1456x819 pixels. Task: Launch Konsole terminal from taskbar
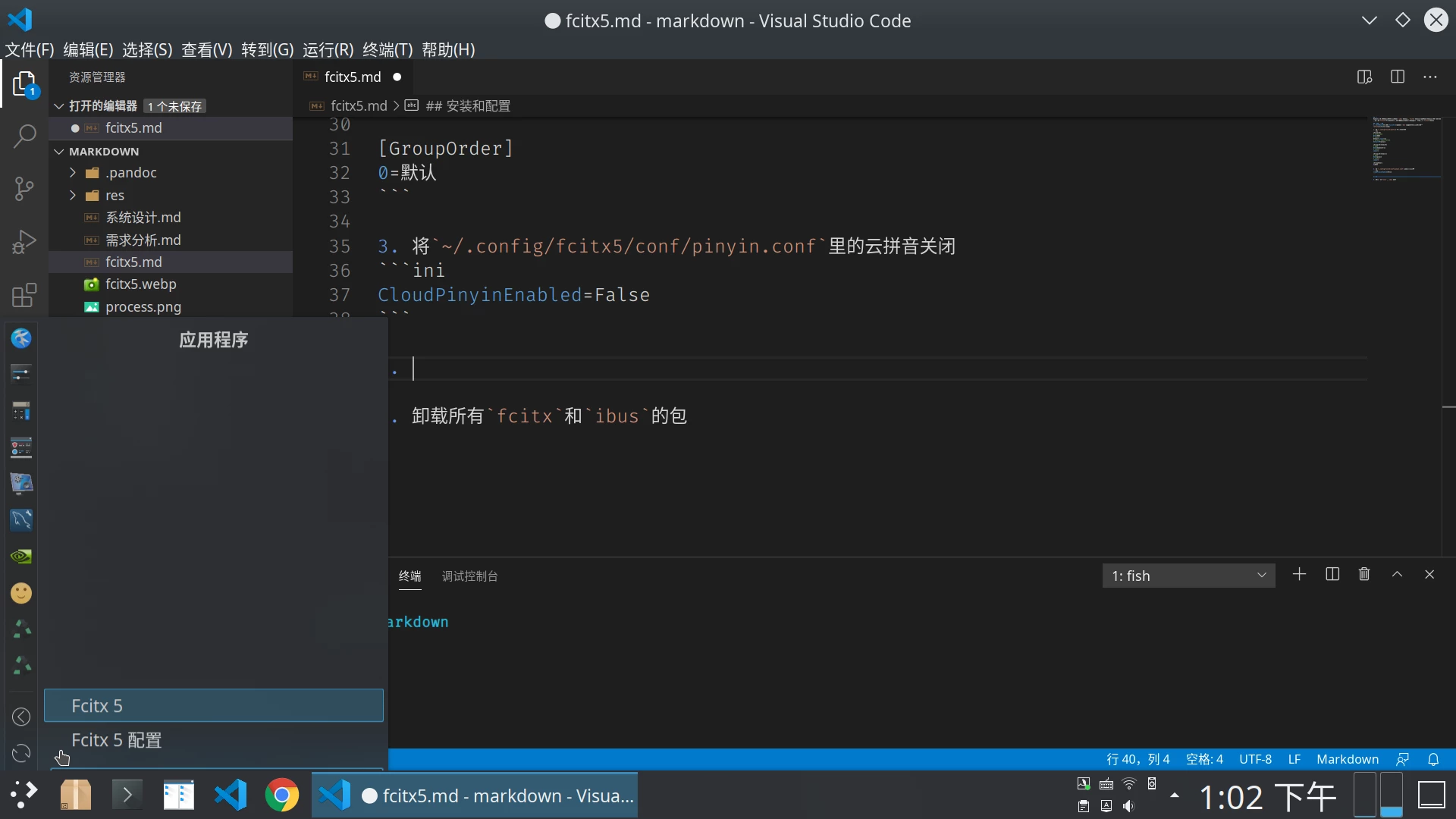click(127, 795)
